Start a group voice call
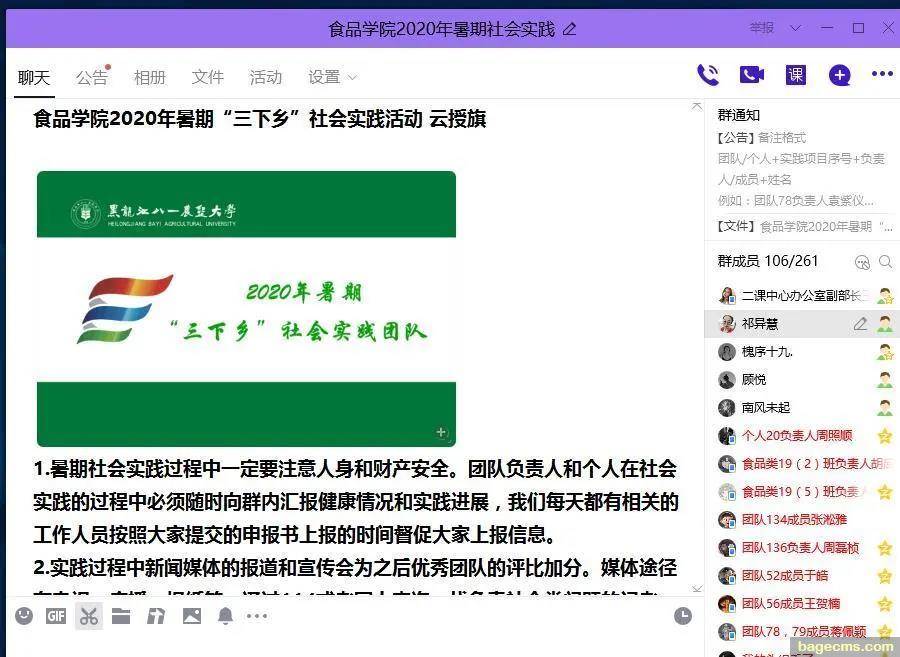 coord(708,75)
